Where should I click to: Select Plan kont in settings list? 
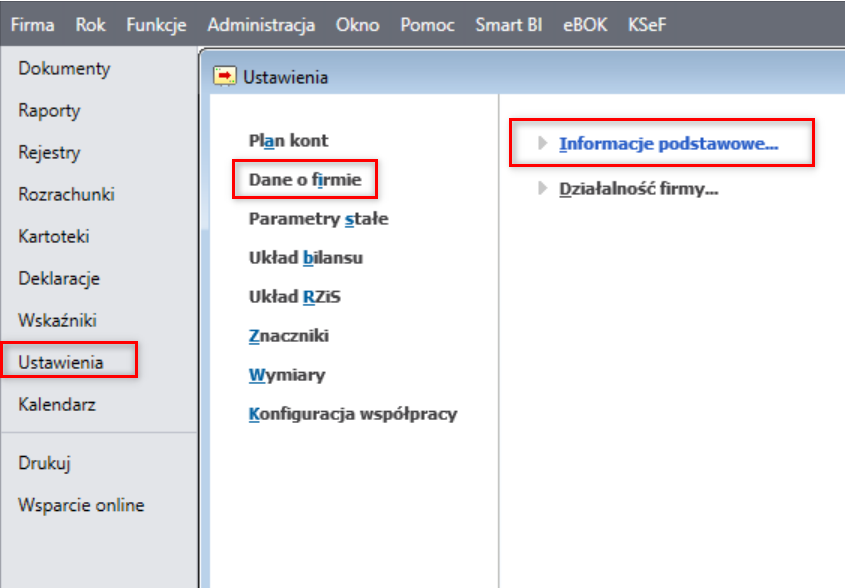(x=288, y=141)
